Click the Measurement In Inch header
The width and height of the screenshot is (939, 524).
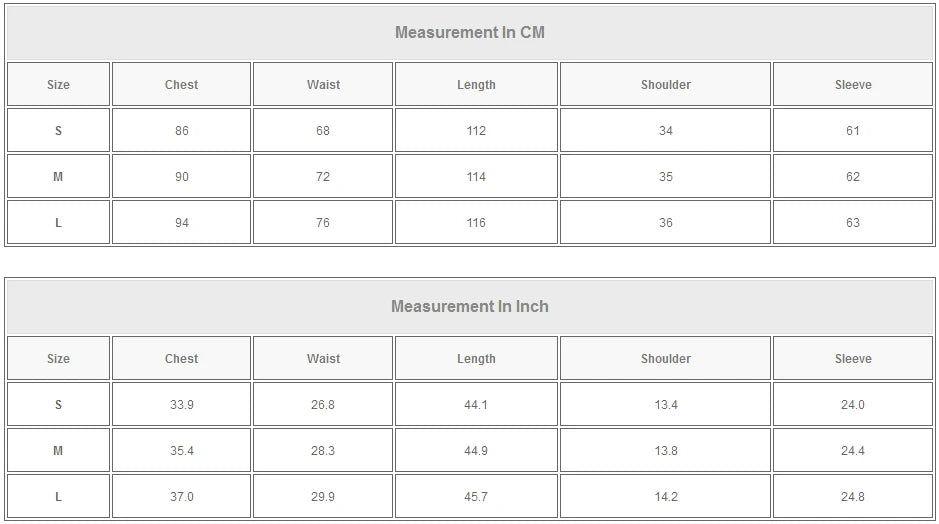[470, 306]
